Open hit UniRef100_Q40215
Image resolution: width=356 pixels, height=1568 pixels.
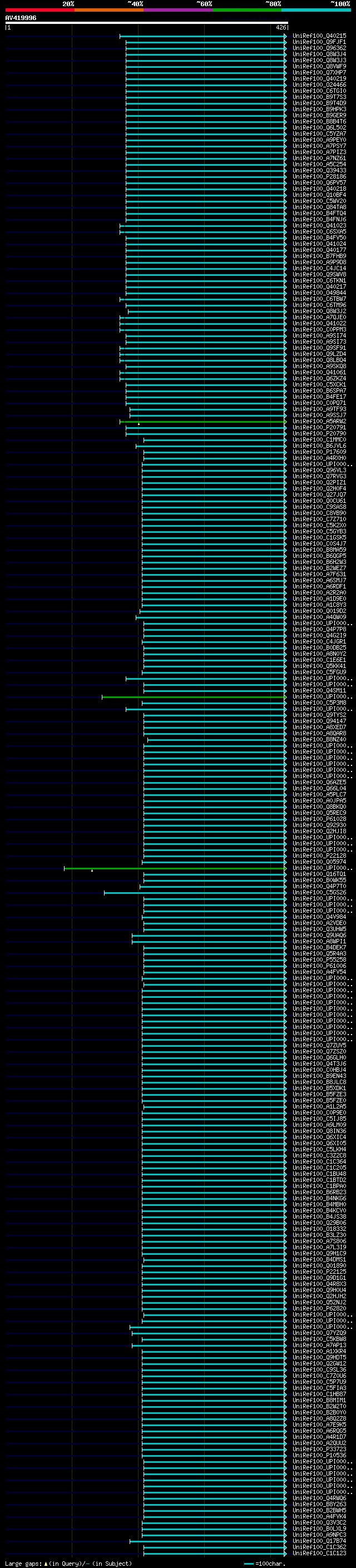(x=319, y=36)
